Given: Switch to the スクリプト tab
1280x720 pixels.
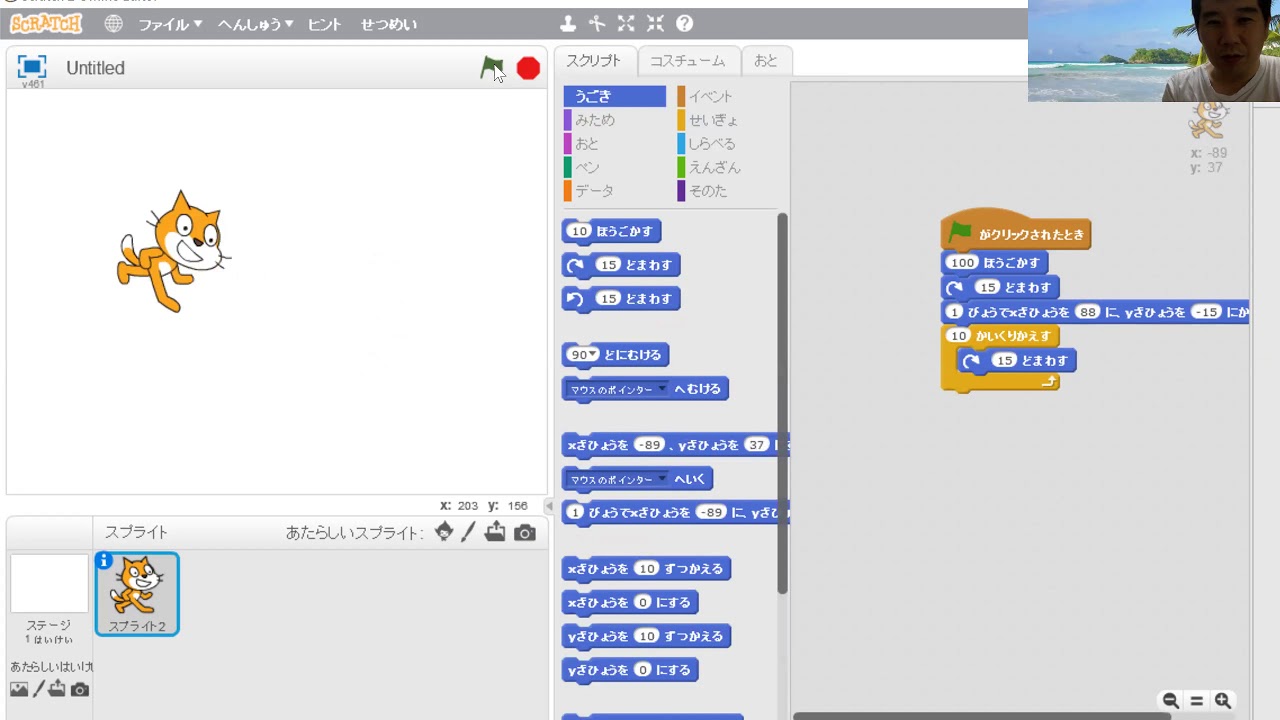Looking at the screenshot, I should coord(593,60).
